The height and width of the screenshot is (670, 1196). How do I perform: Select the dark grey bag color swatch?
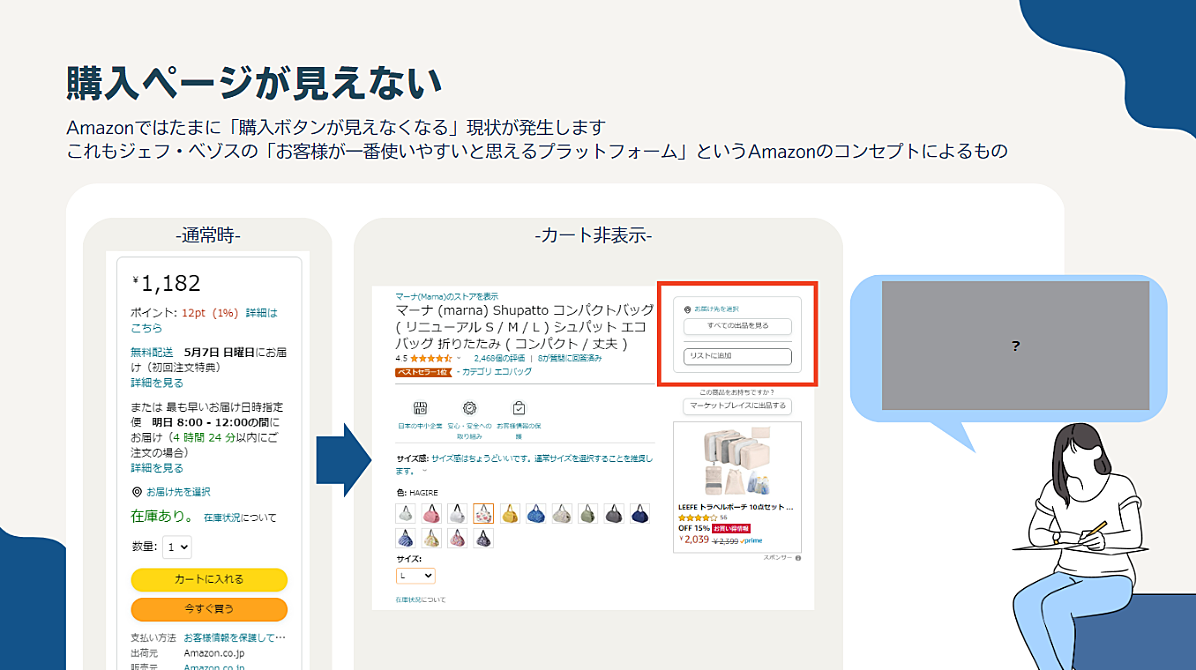pyautogui.click(x=613, y=514)
